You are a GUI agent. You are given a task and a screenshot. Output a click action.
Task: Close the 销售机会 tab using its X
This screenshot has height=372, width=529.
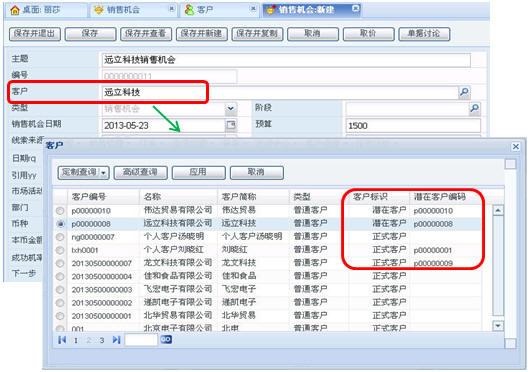(x=172, y=9)
